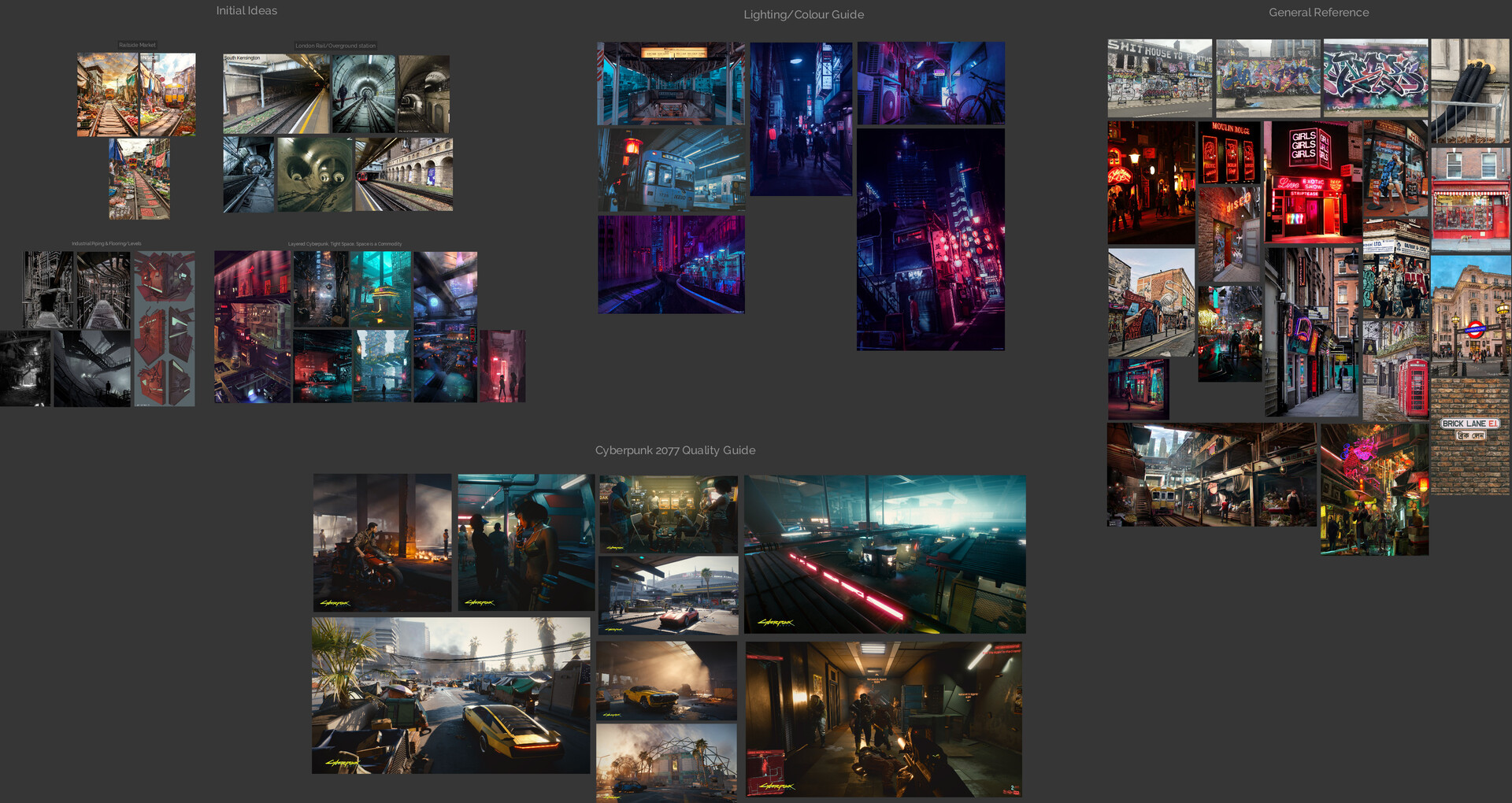Click the Lighting/Colour Guide section header
Image resolution: width=1512 pixels, height=803 pixels.
click(803, 14)
